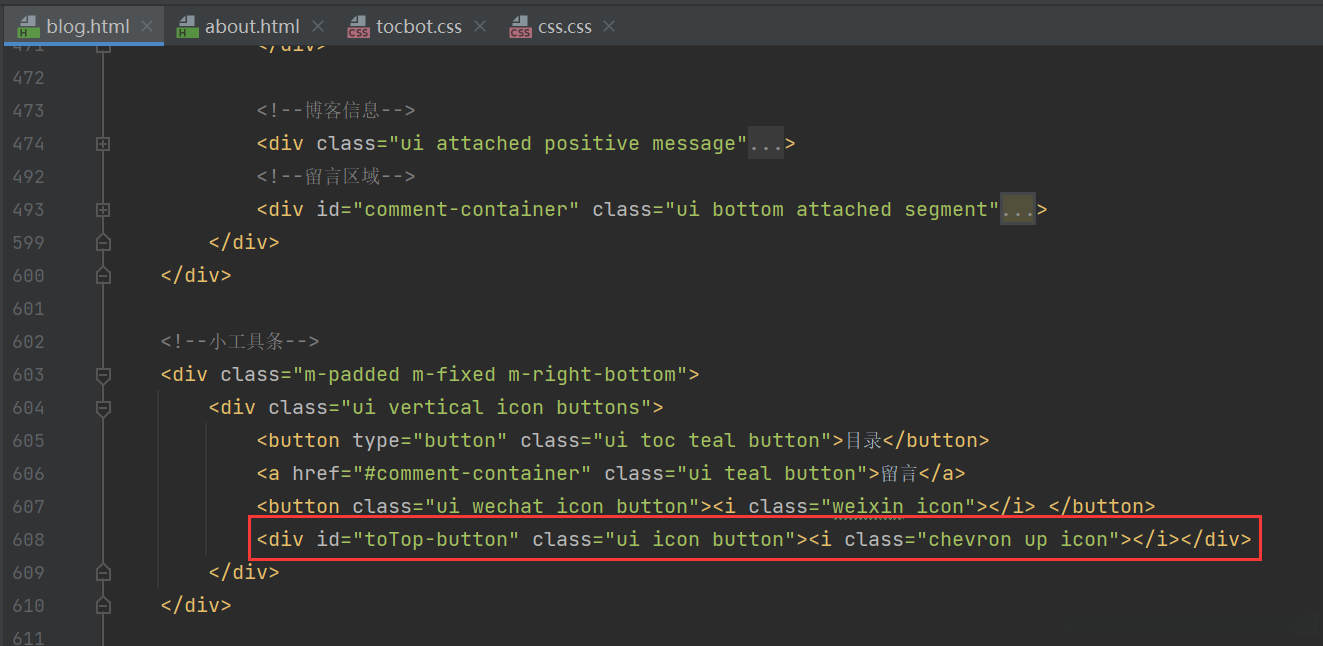The width and height of the screenshot is (1323, 646).
Task: Click the 留言 link text in code
Action: (899, 474)
